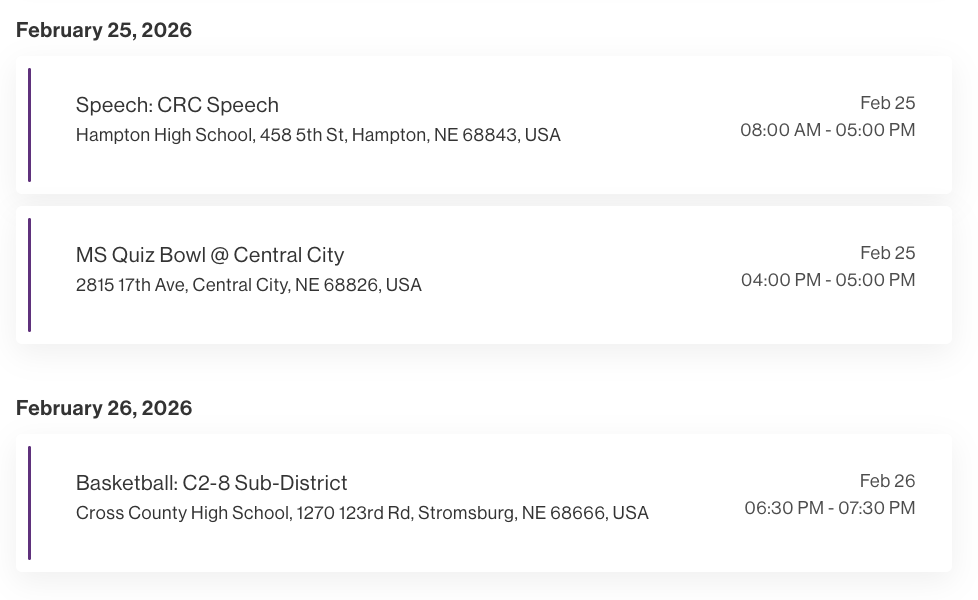Click the purple bar on the Quiz Bowl card
978x600 pixels.
point(30,275)
